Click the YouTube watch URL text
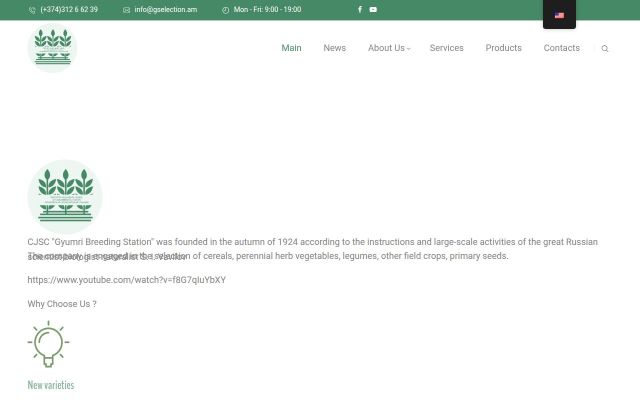This screenshot has width=640, height=400. tap(127, 280)
